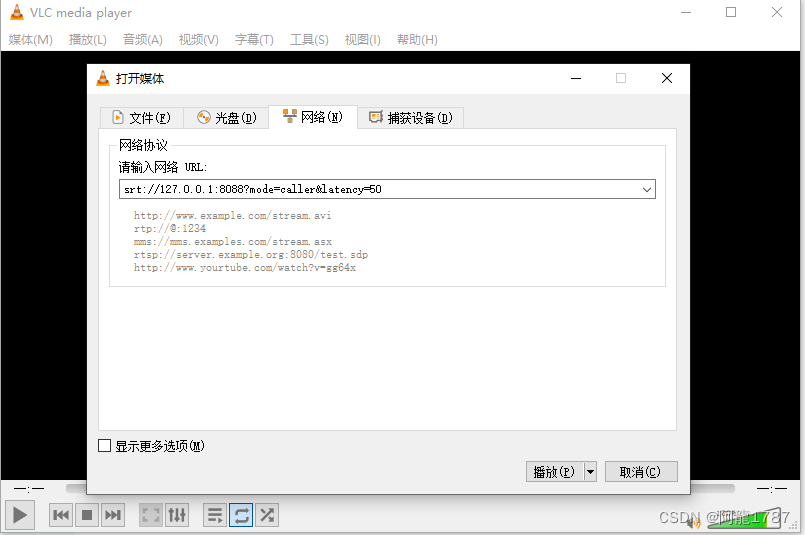The height and width of the screenshot is (535, 805).
Task: Open the 视图(I) menu
Action: pos(362,40)
